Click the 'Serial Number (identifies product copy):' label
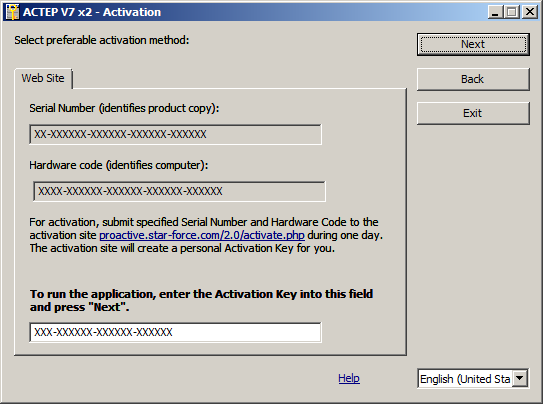The width and height of the screenshot is (543, 404). 124,108
